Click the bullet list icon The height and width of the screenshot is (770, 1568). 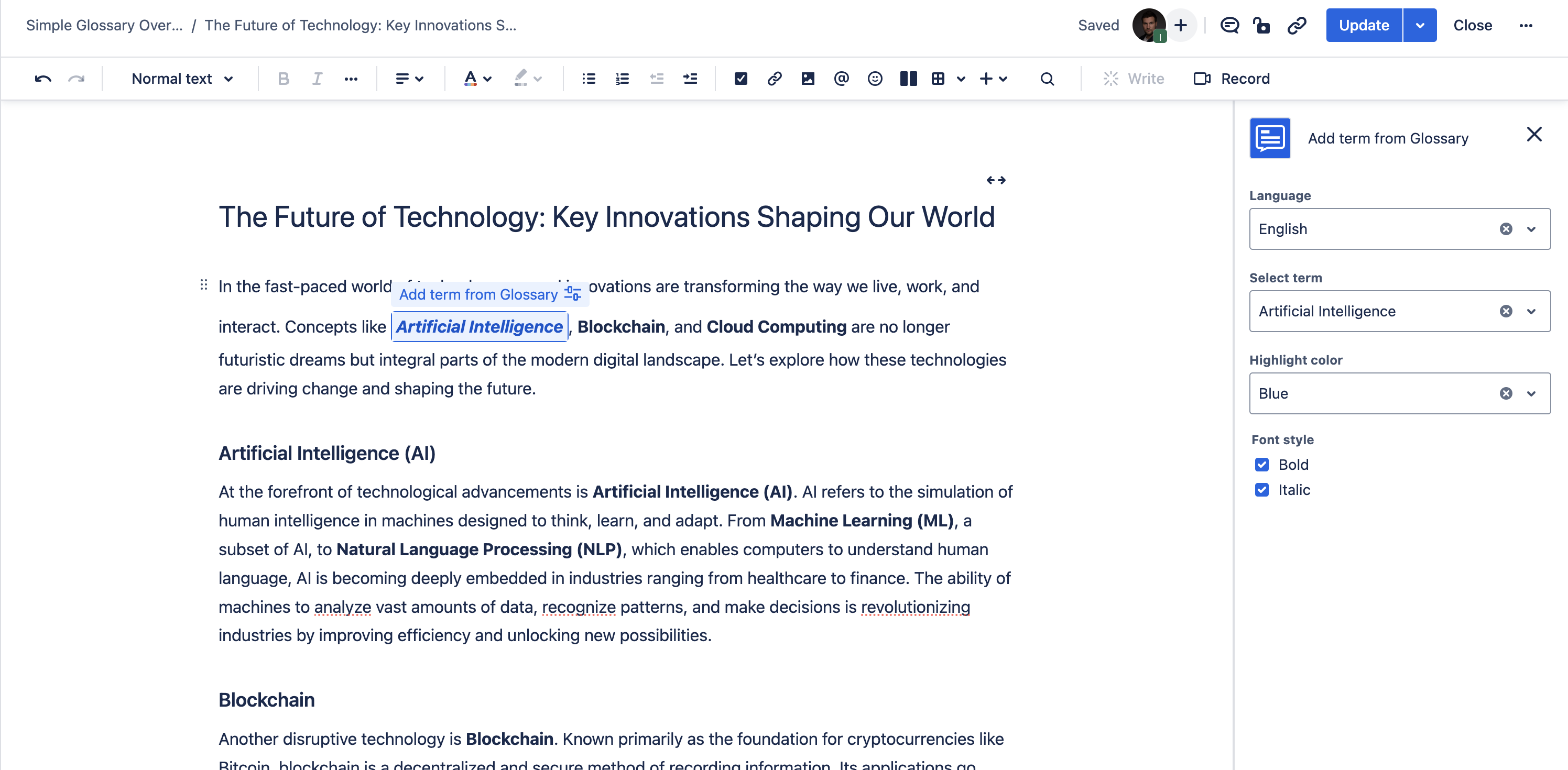pos(589,79)
